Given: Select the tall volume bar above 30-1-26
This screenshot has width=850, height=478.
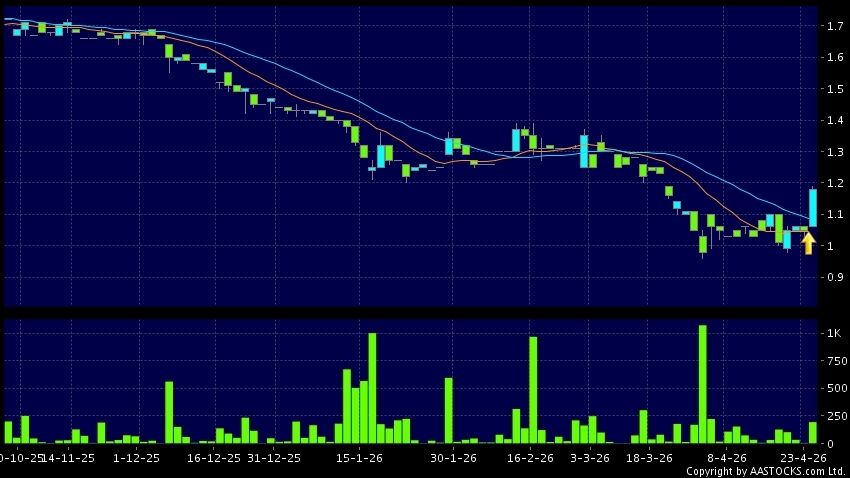Looking at the screenshot, I should (x=448, y=410).
